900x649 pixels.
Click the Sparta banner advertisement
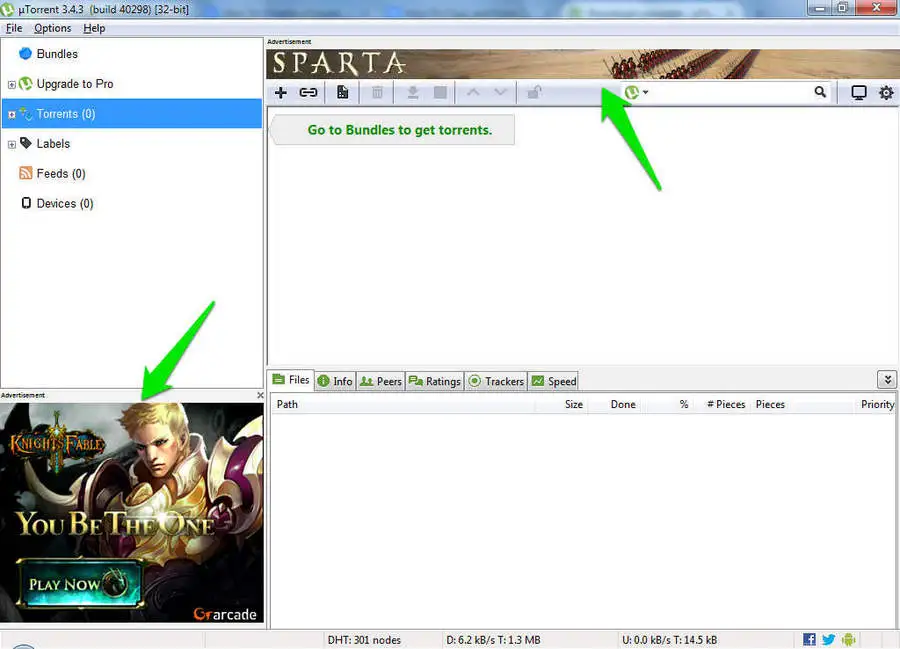pos(583,64)
